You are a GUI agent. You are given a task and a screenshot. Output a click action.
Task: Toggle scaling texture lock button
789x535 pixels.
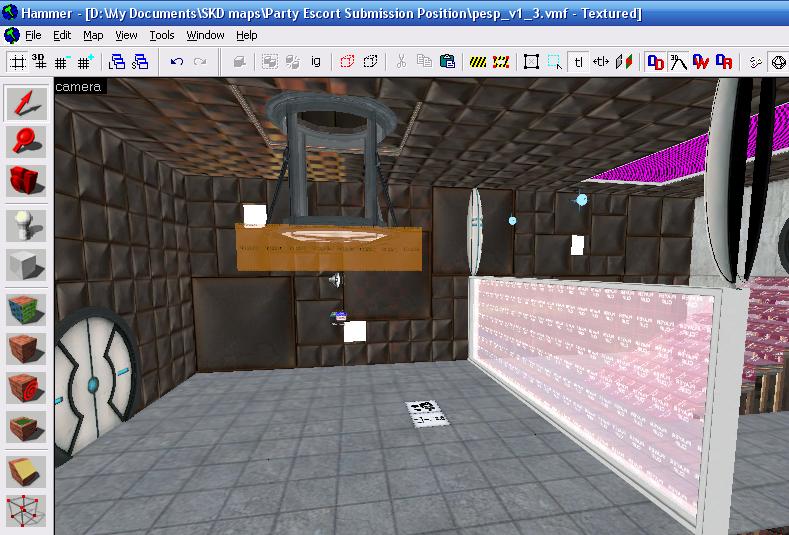(601, 62)
